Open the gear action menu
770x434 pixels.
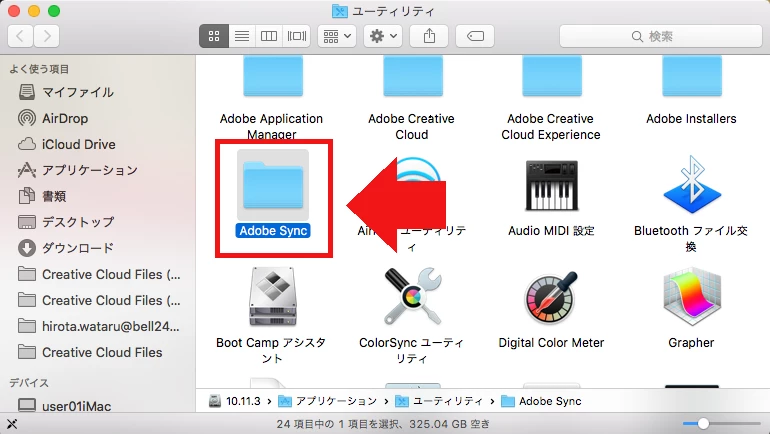383,36
